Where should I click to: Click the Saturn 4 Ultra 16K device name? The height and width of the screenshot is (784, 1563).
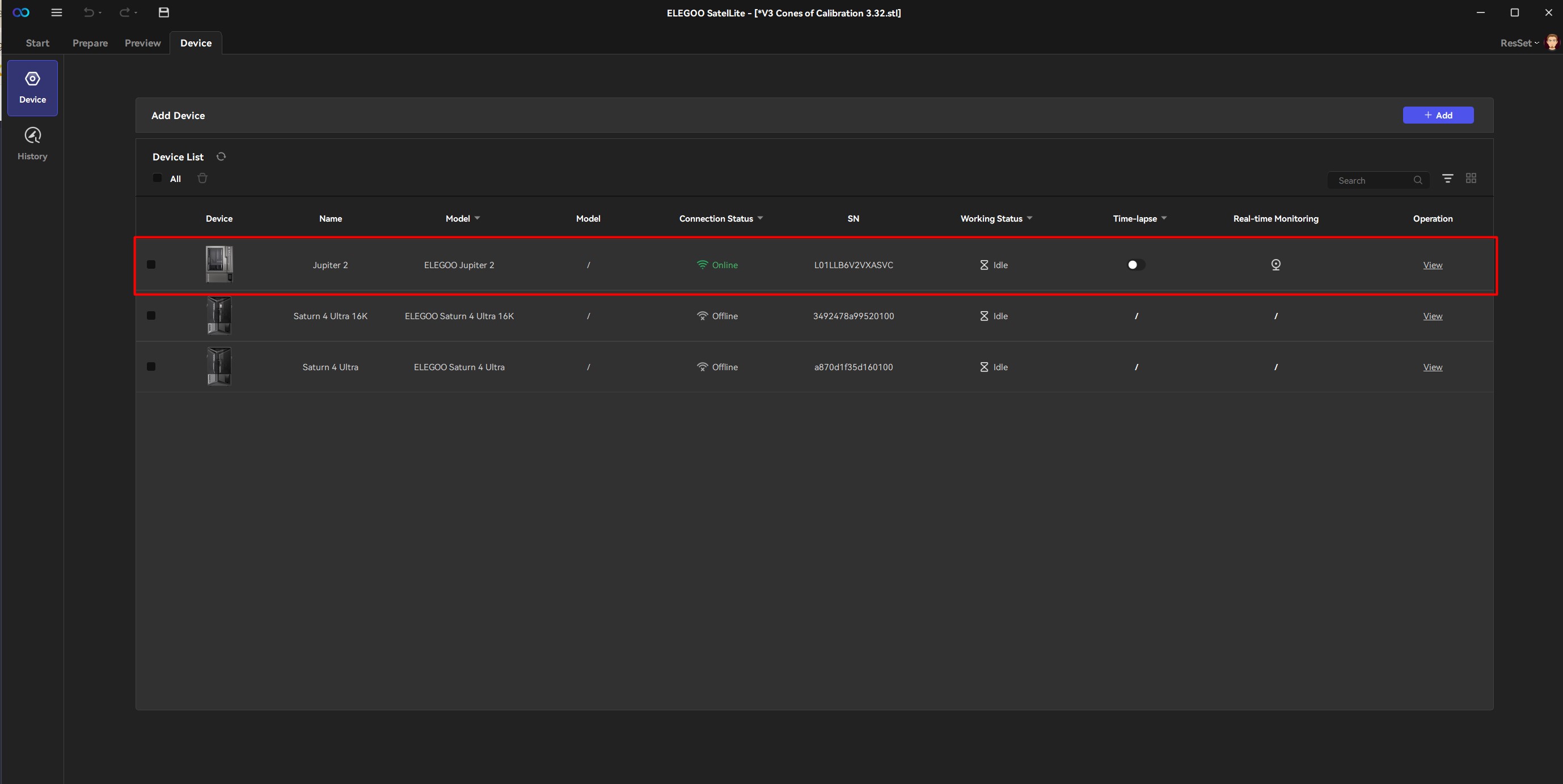click(330, 316)
